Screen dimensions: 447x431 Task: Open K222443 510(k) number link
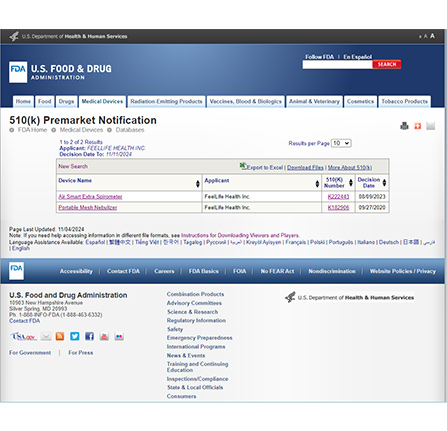pos(338,197)
